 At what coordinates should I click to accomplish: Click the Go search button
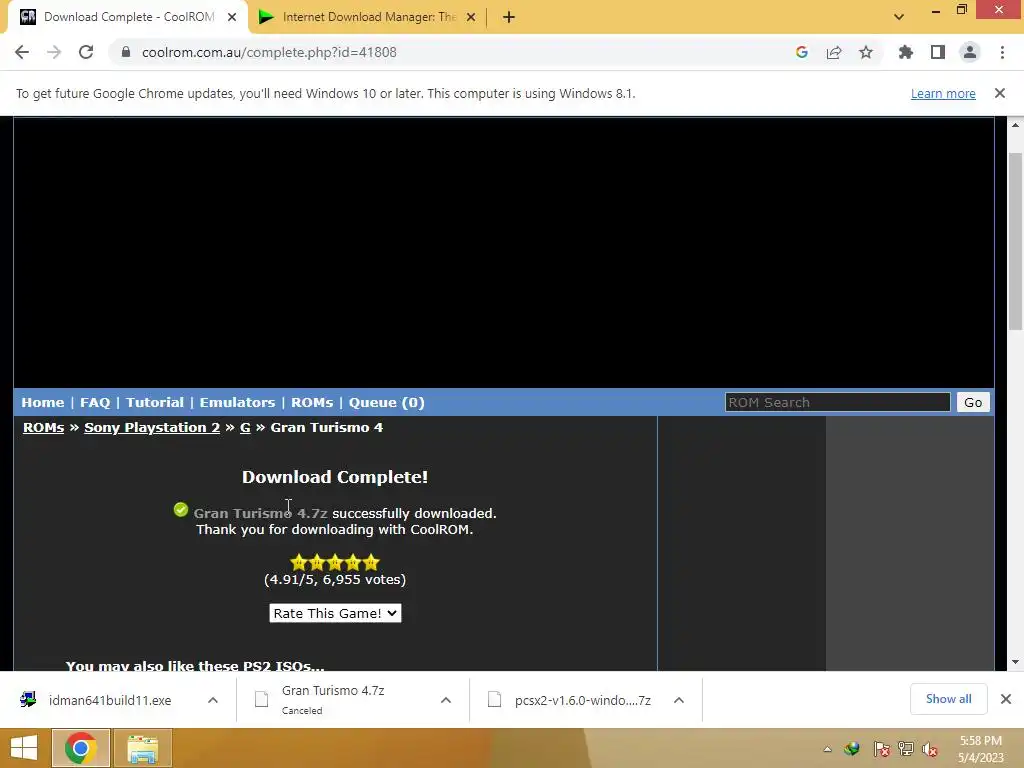point(973,402)
